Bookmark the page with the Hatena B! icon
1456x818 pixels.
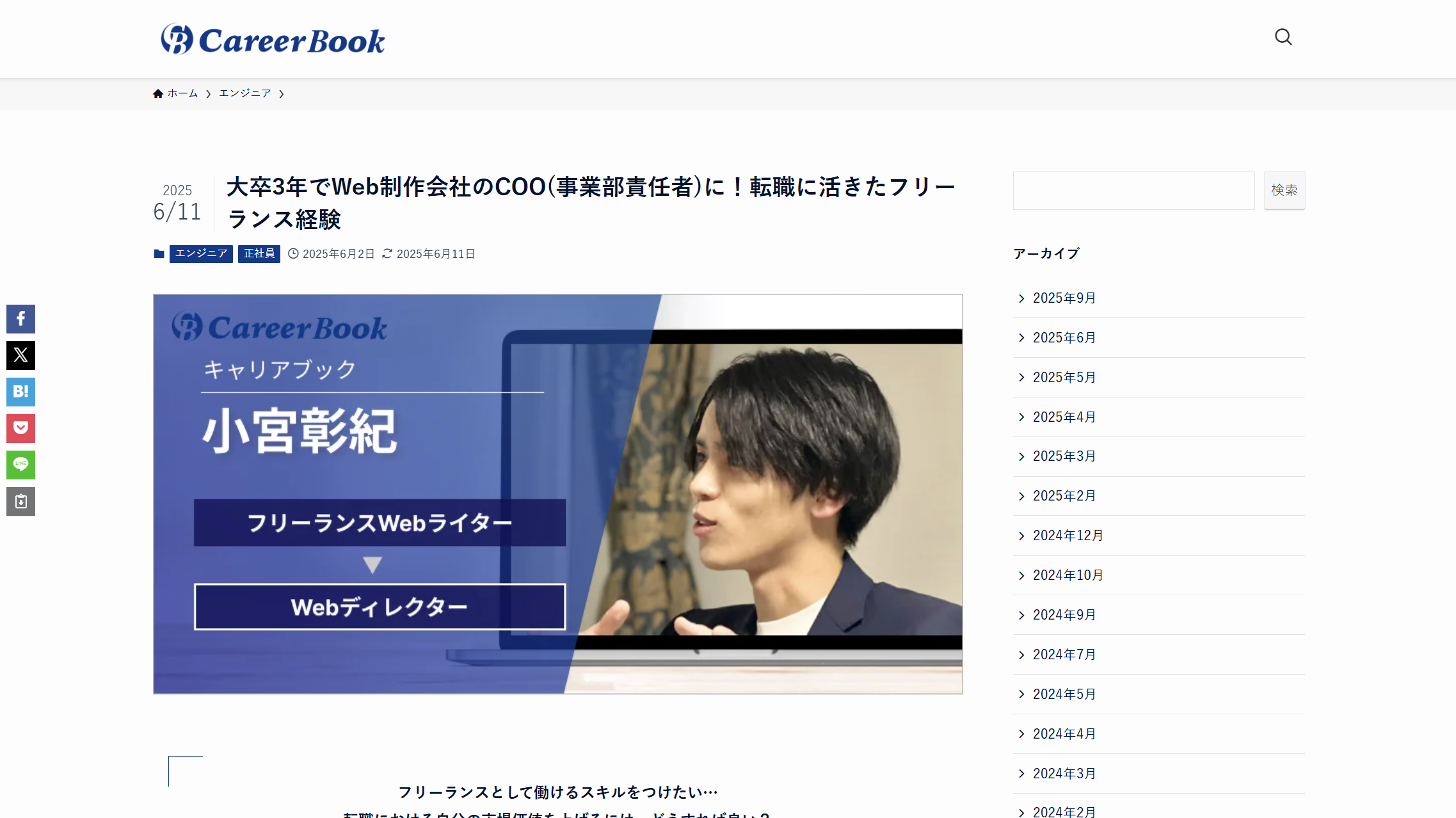[20, 392]
